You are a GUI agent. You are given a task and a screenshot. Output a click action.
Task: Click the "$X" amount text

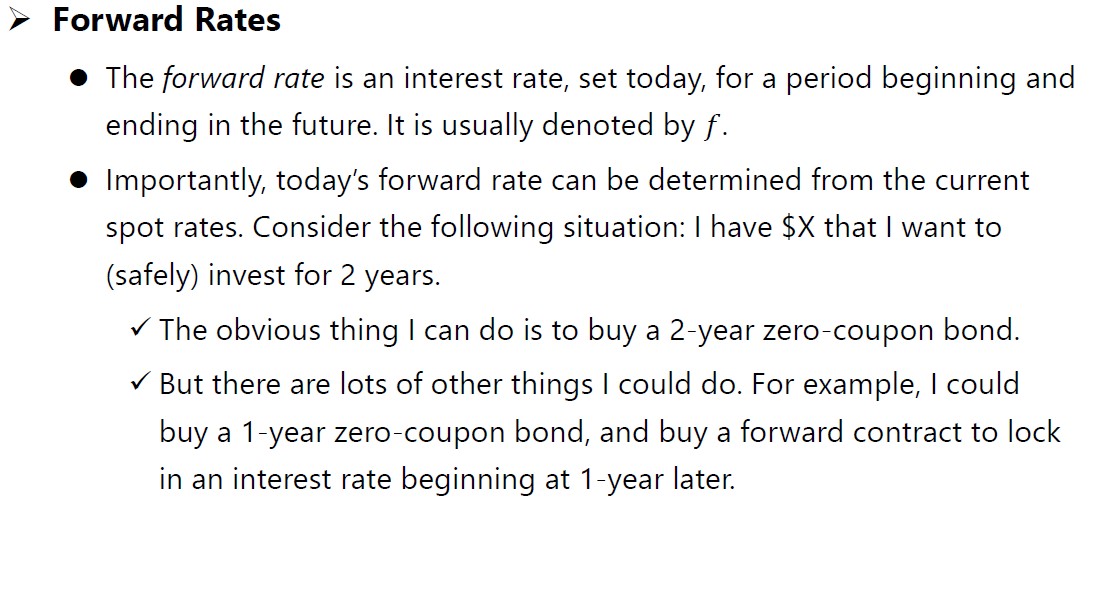coord(794,227)
